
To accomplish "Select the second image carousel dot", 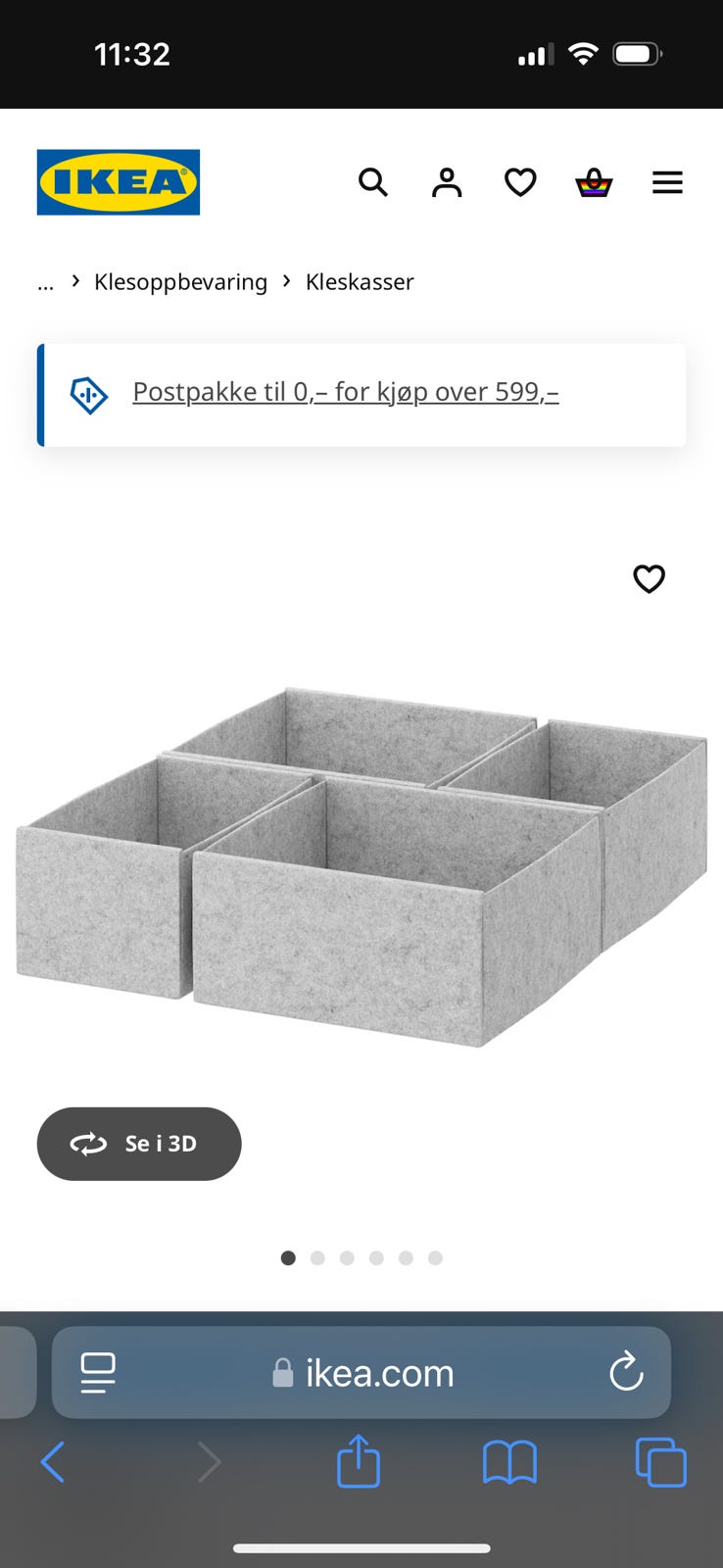I will (x=317, y=1258).
